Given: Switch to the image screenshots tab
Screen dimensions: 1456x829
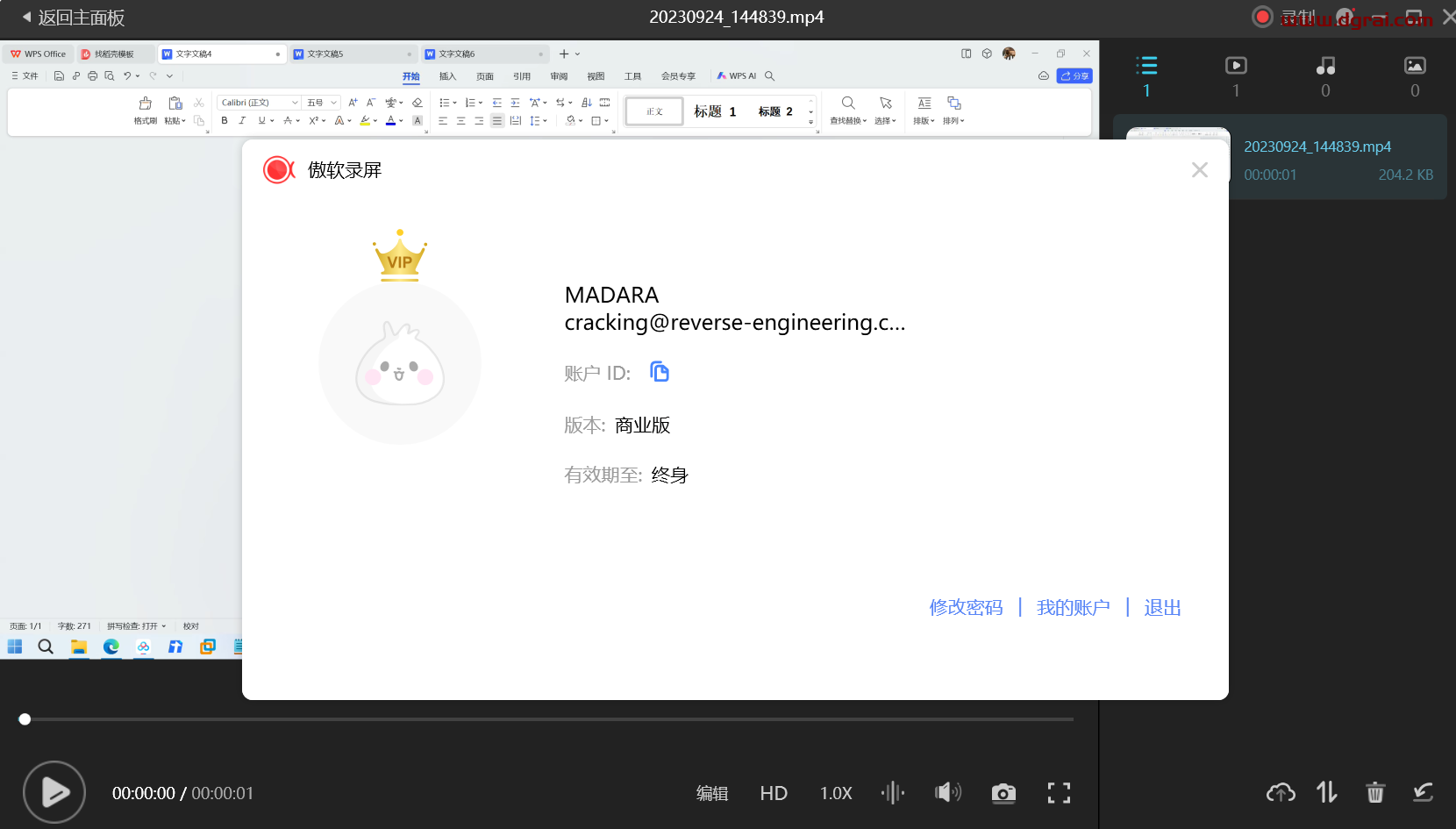Looking at the screenshot, I should [x=1415, y=66].
